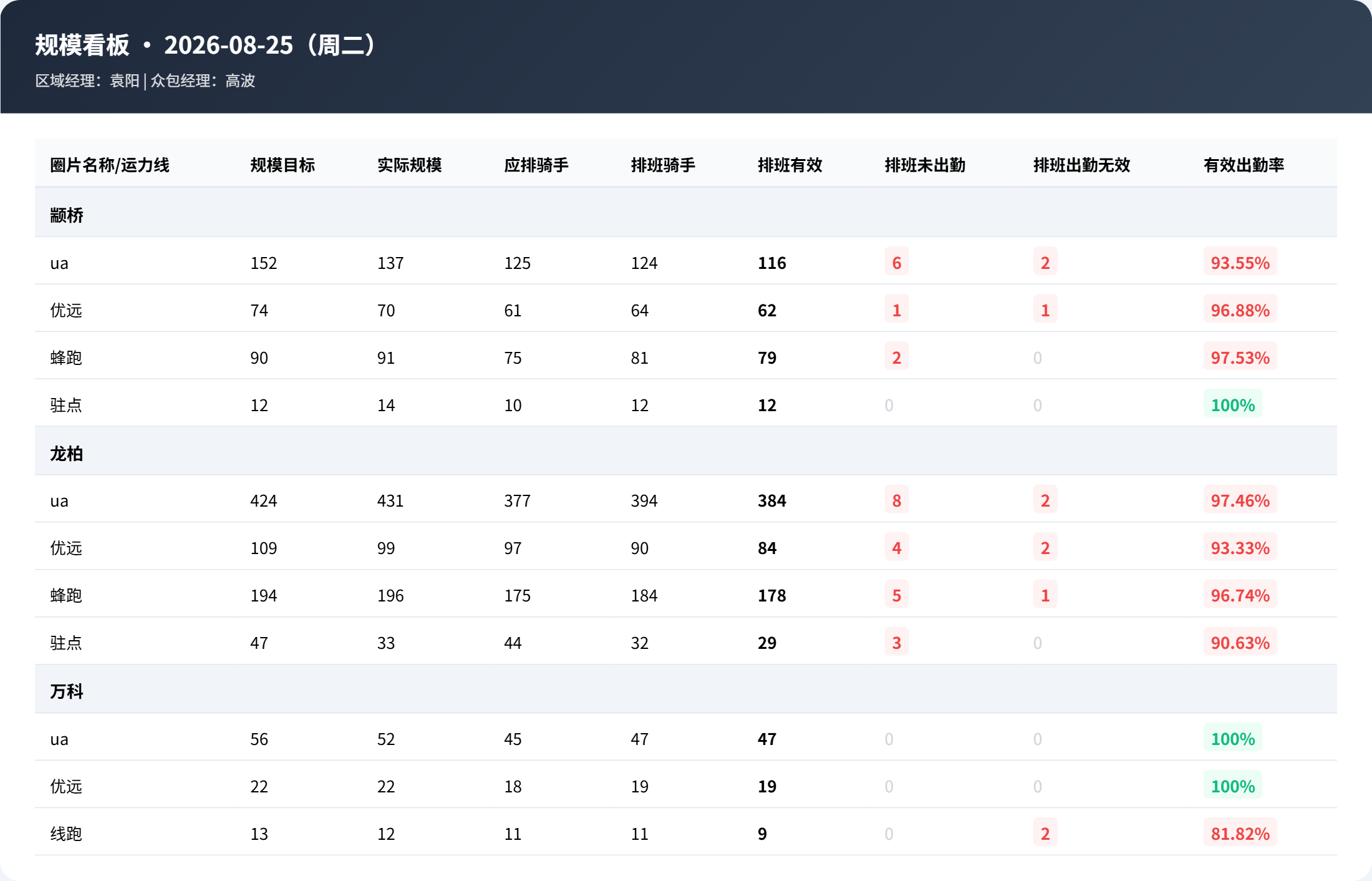Click the 区域经理：袁阳 | 众包经理：高波 subtitle
The width and height of the screenshot is (1372, 881).
coord(145,80)
